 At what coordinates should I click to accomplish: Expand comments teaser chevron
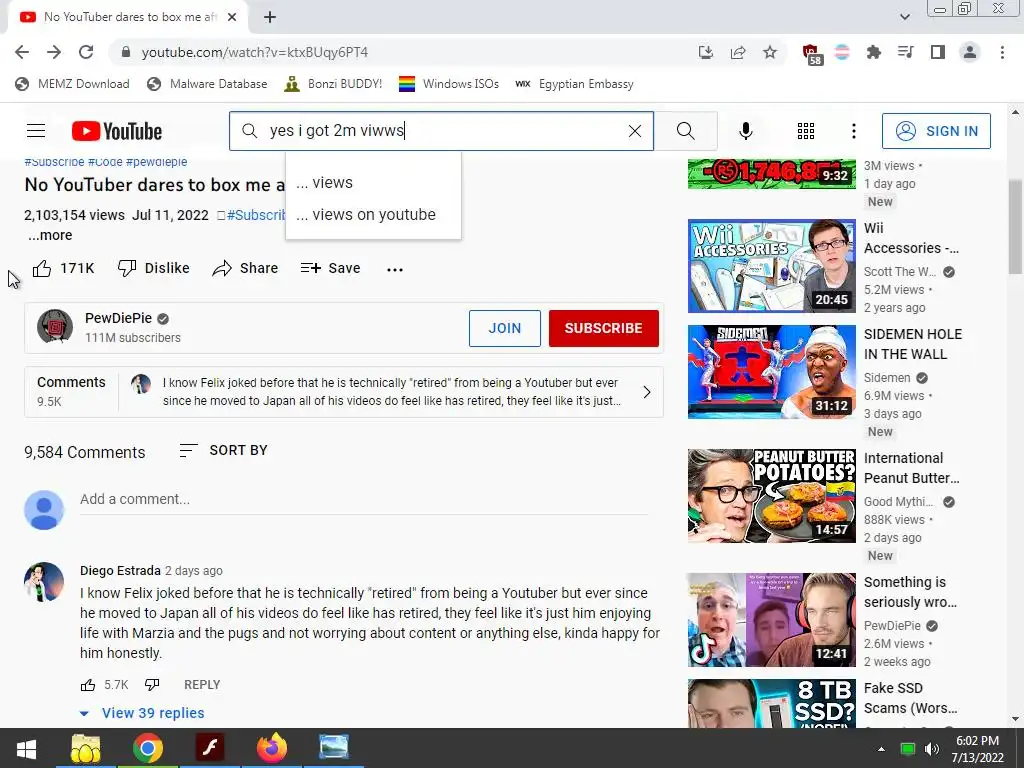(x=647, y=392)
